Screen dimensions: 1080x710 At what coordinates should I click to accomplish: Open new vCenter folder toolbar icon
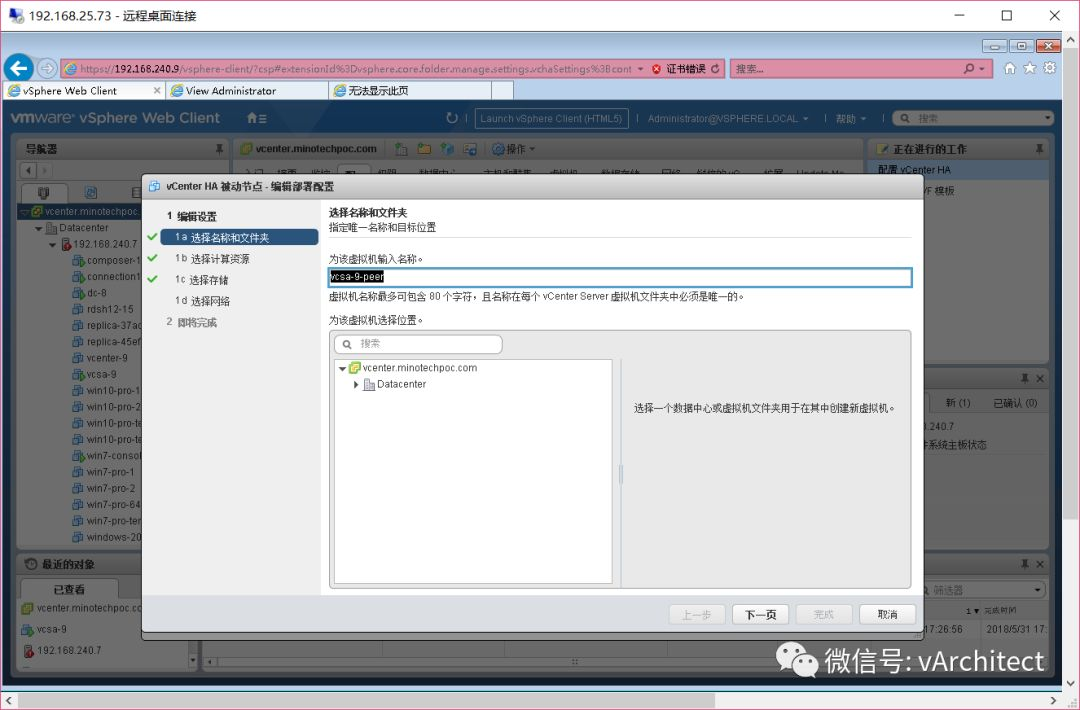click(424, 149)
